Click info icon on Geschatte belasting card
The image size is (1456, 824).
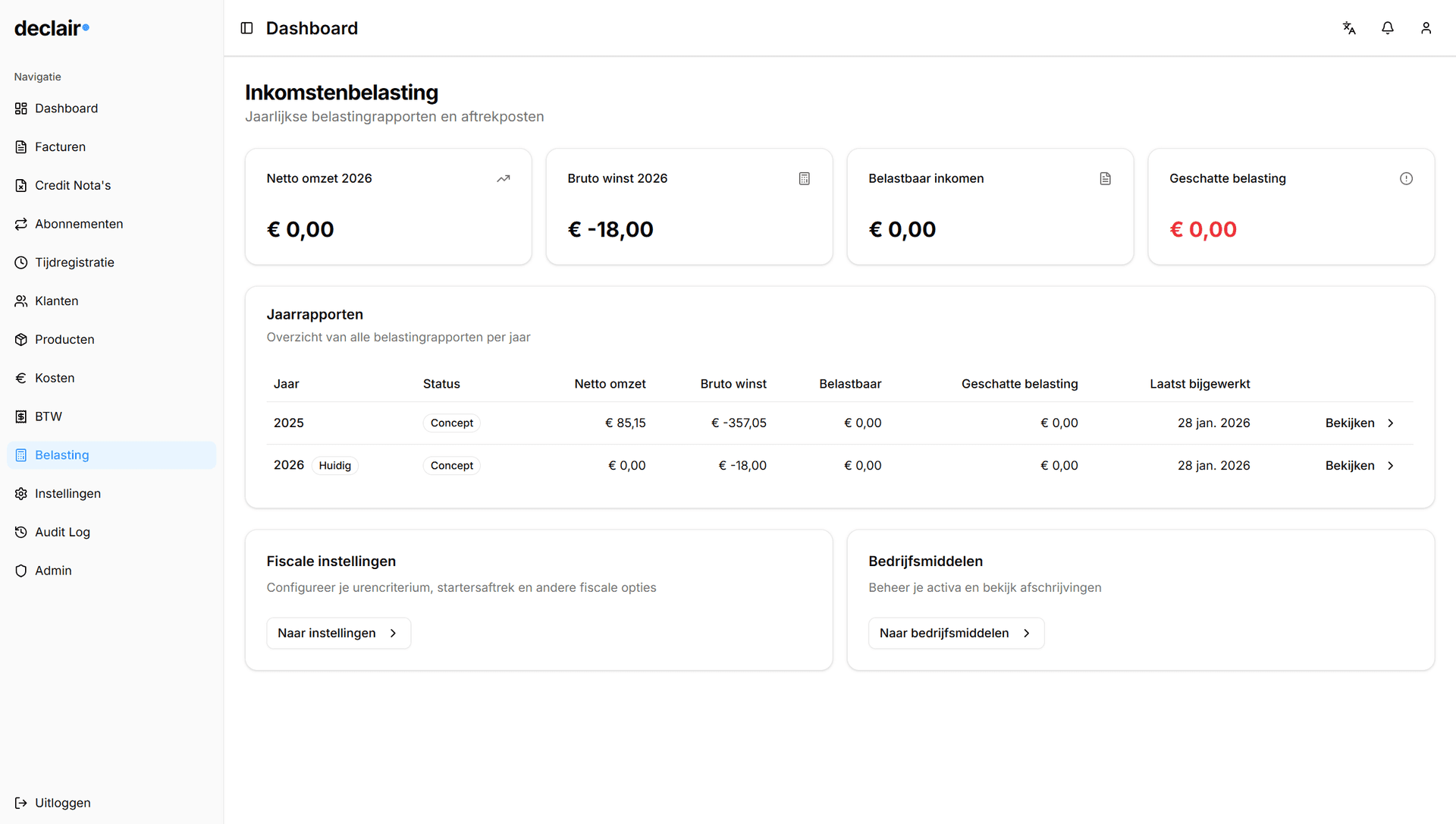point(1407,179)
